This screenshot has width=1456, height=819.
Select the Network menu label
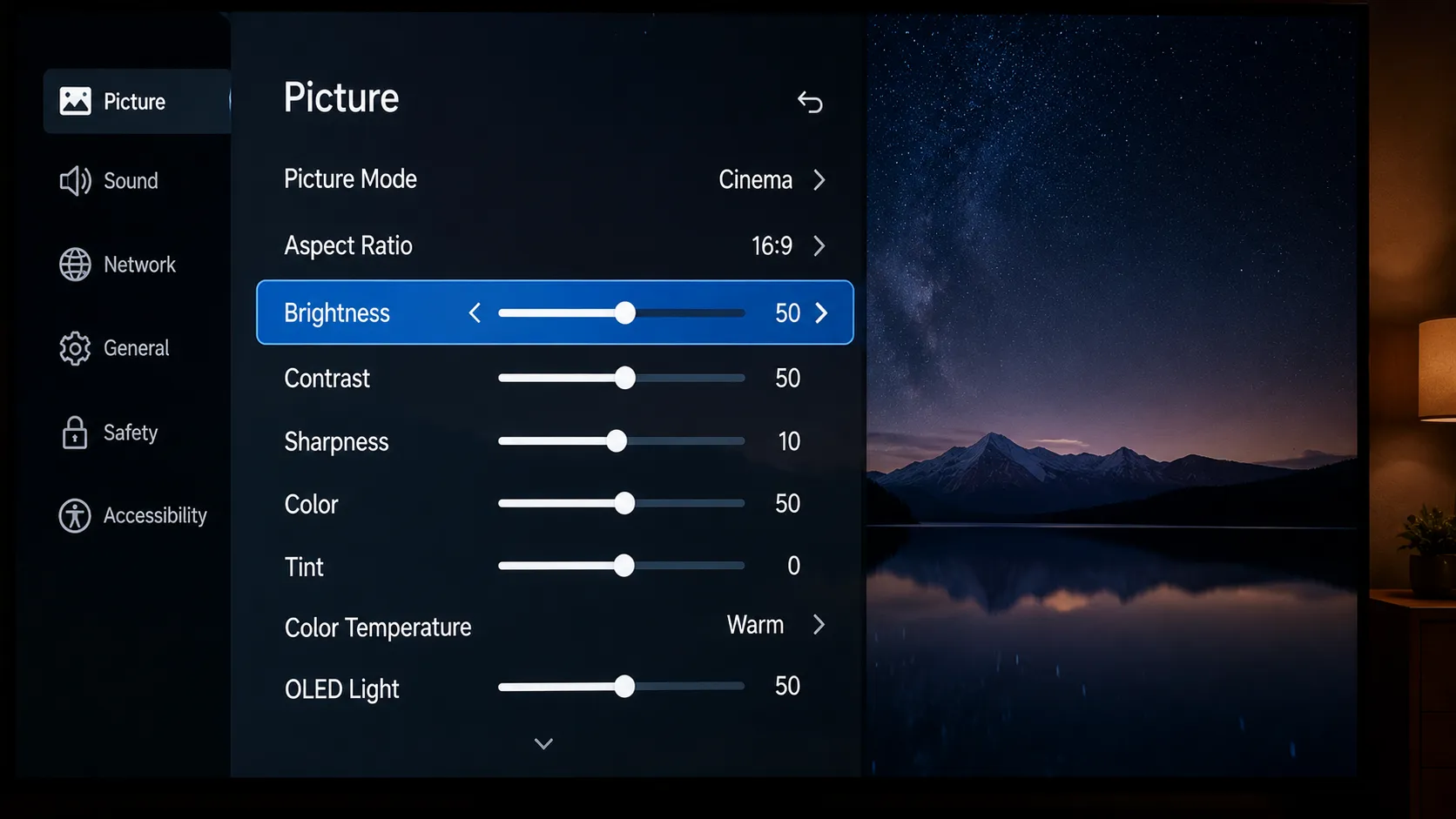[x=139, y=265]
